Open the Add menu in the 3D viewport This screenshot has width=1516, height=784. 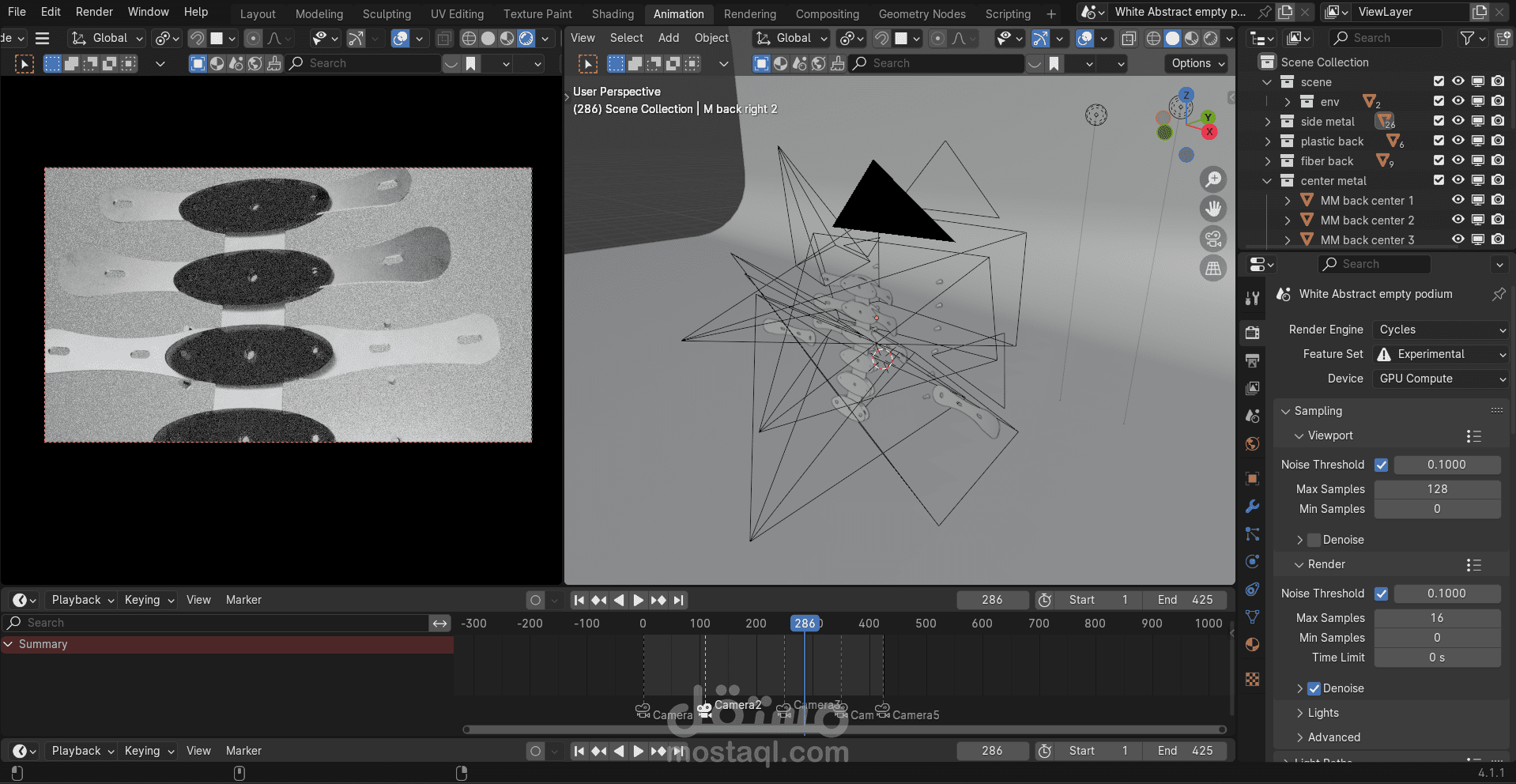(x=669, y=38)
